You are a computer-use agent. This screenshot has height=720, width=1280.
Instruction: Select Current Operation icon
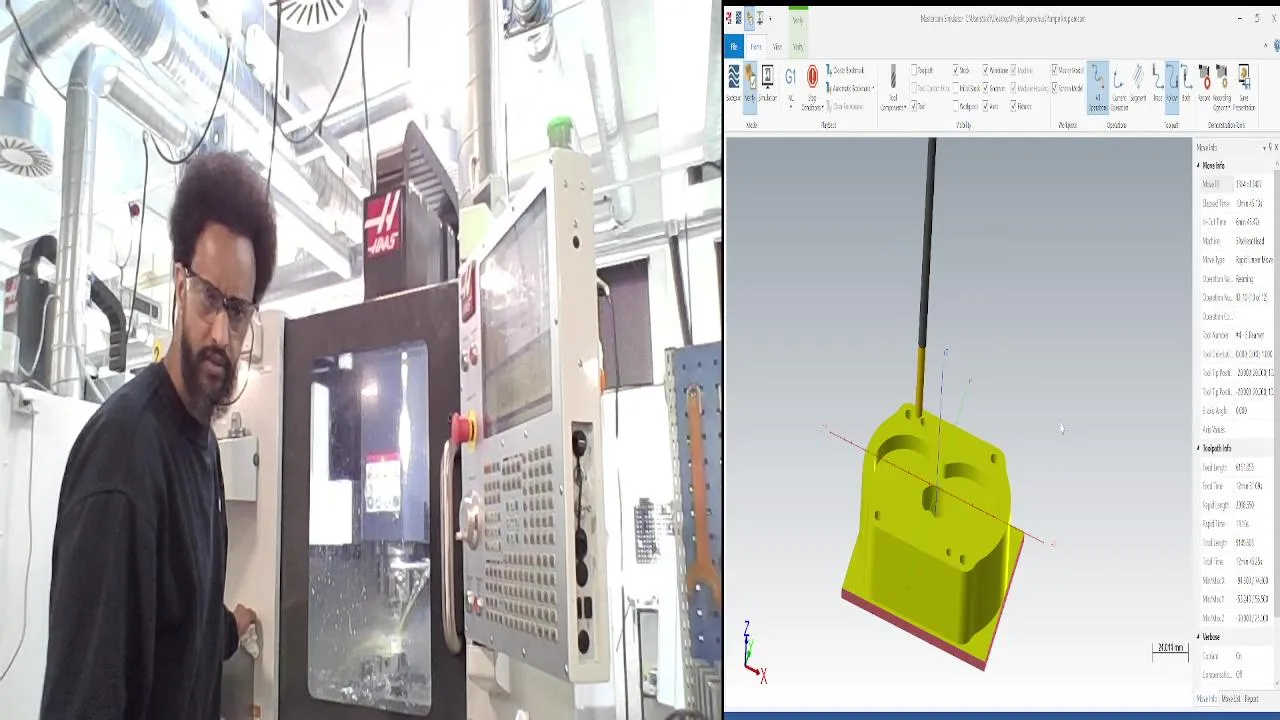click(x=1119, y=88)
